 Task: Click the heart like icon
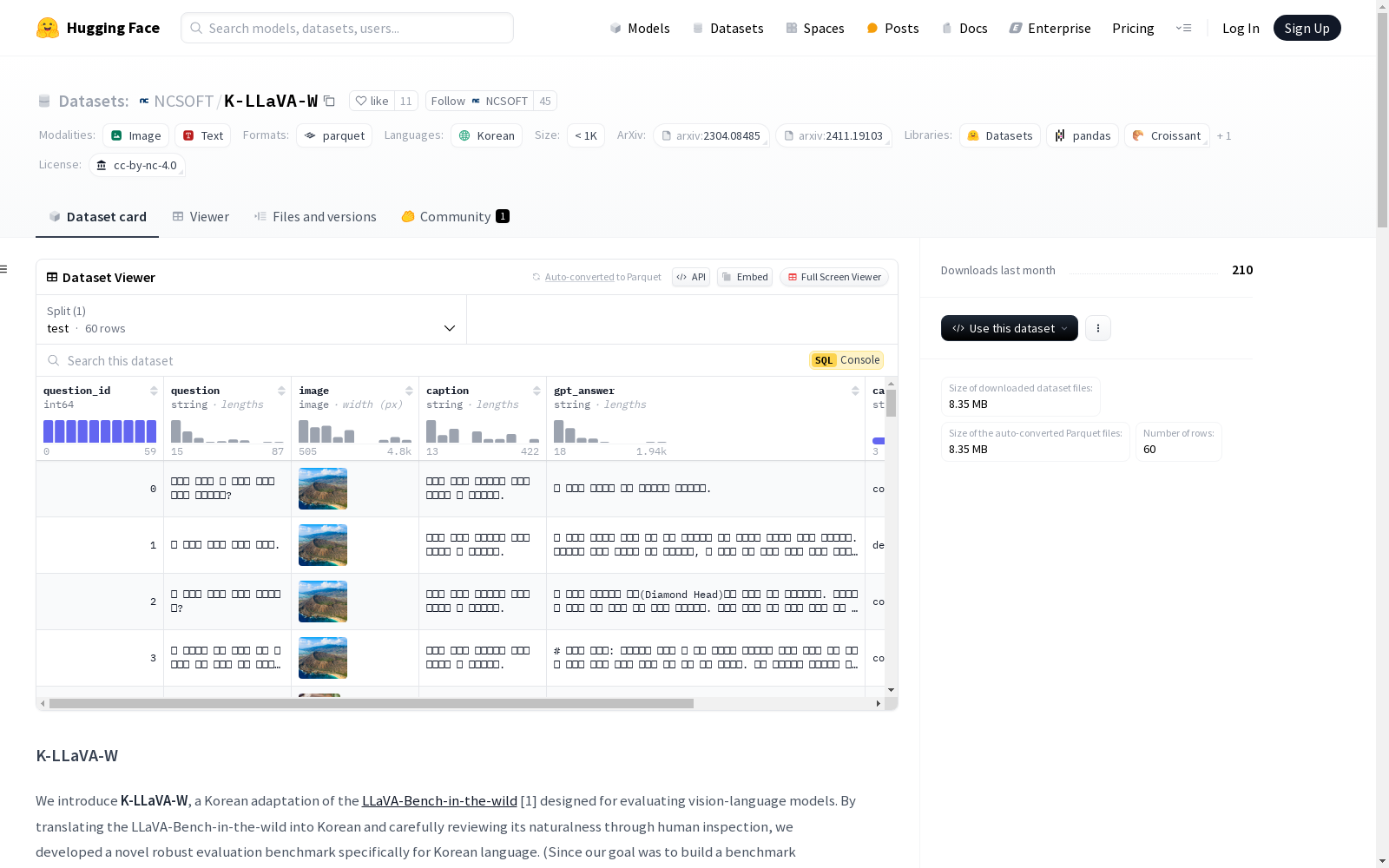click(361, 101)
